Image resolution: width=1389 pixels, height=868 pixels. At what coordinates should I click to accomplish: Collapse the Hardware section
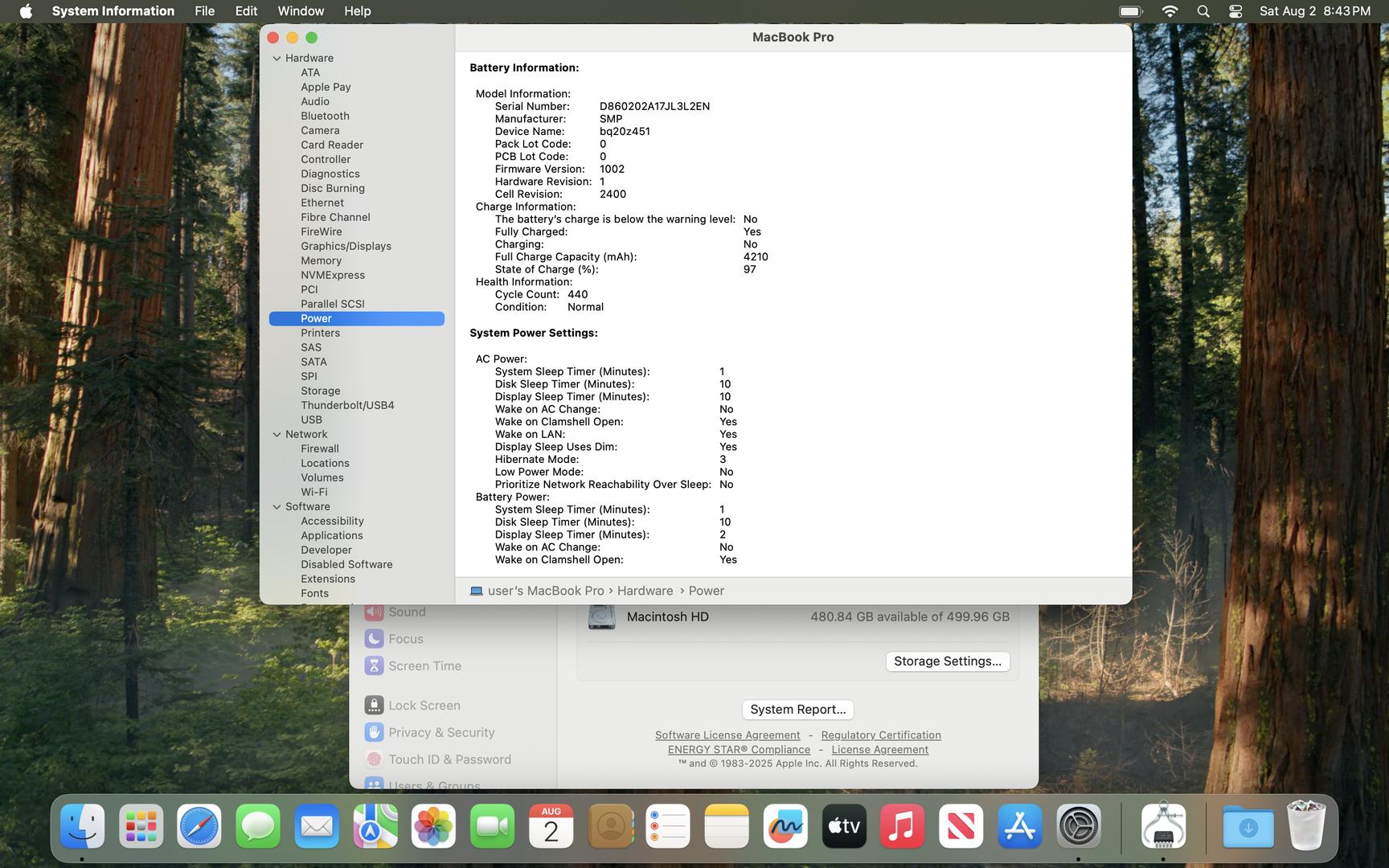click(277, 58)
